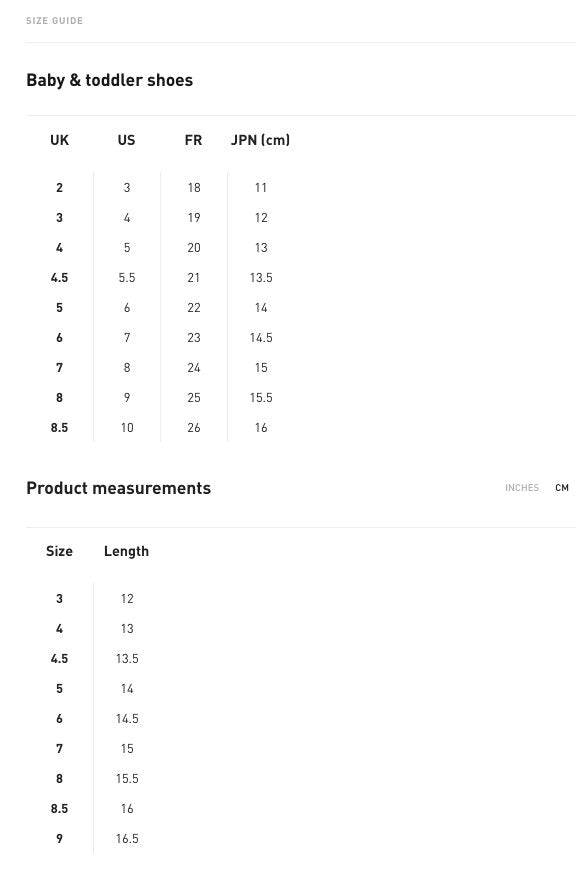Click the SIZE GUIDE heading label

[54, 21]
